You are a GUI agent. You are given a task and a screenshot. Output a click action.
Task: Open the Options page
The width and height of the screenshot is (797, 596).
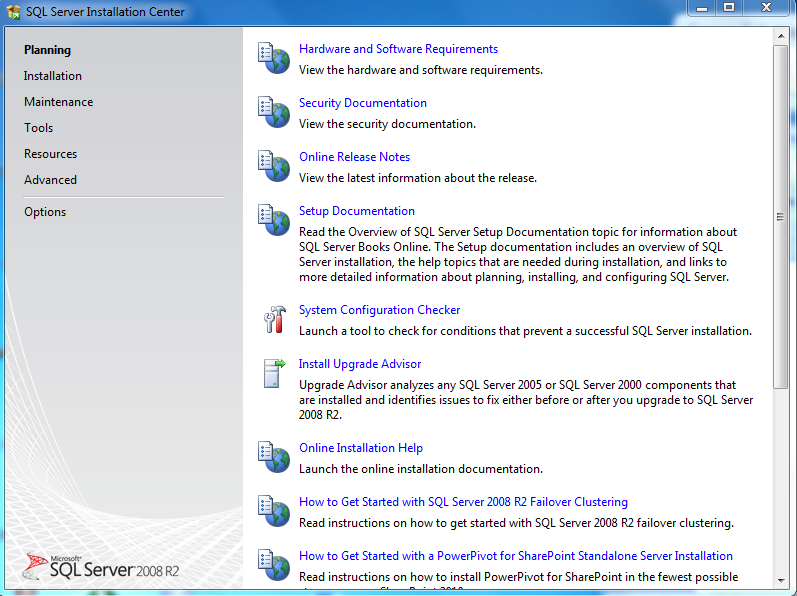[x=45, y=212]
